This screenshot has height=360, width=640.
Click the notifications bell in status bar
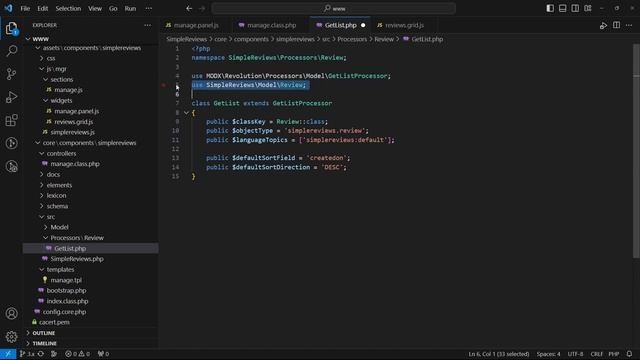click(629, 354)
